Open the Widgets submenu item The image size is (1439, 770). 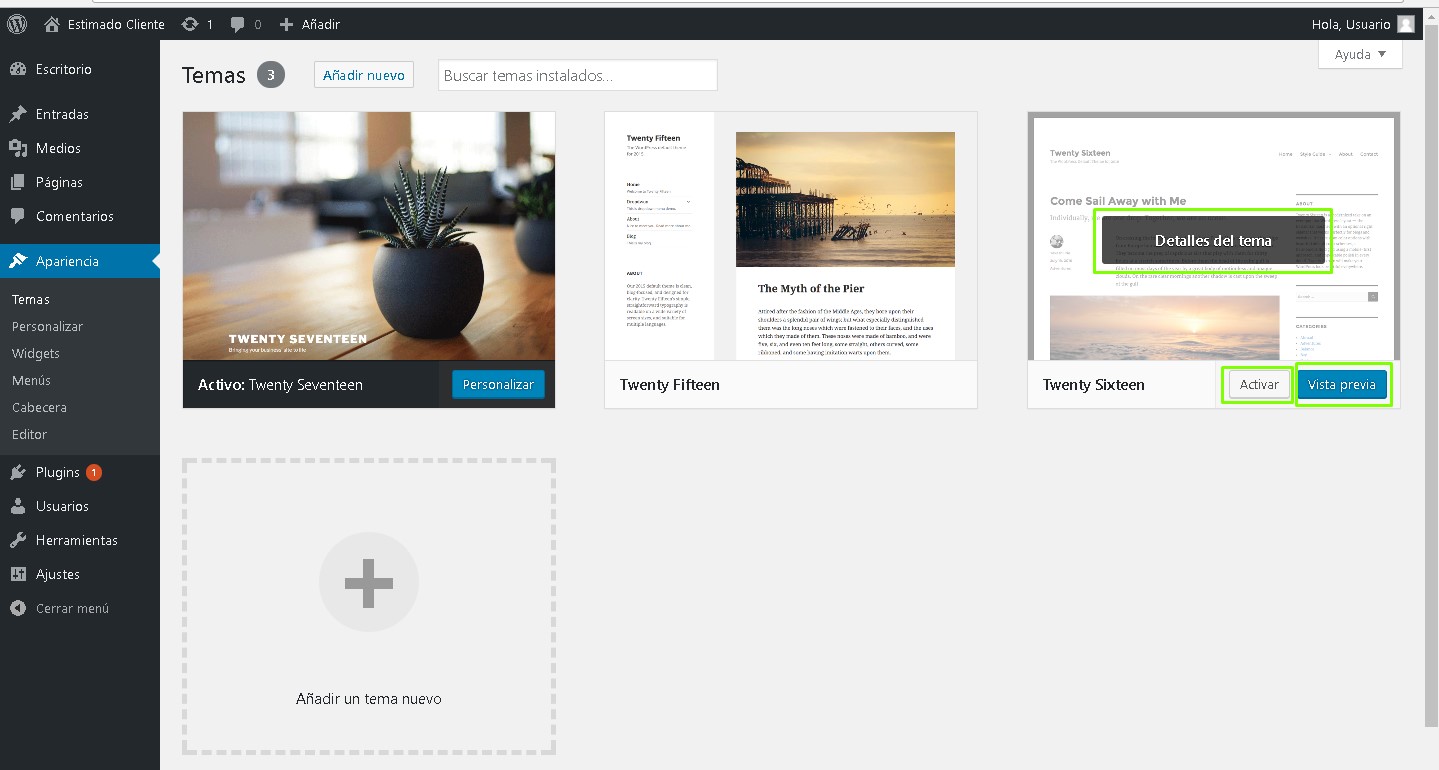[36, 353]
